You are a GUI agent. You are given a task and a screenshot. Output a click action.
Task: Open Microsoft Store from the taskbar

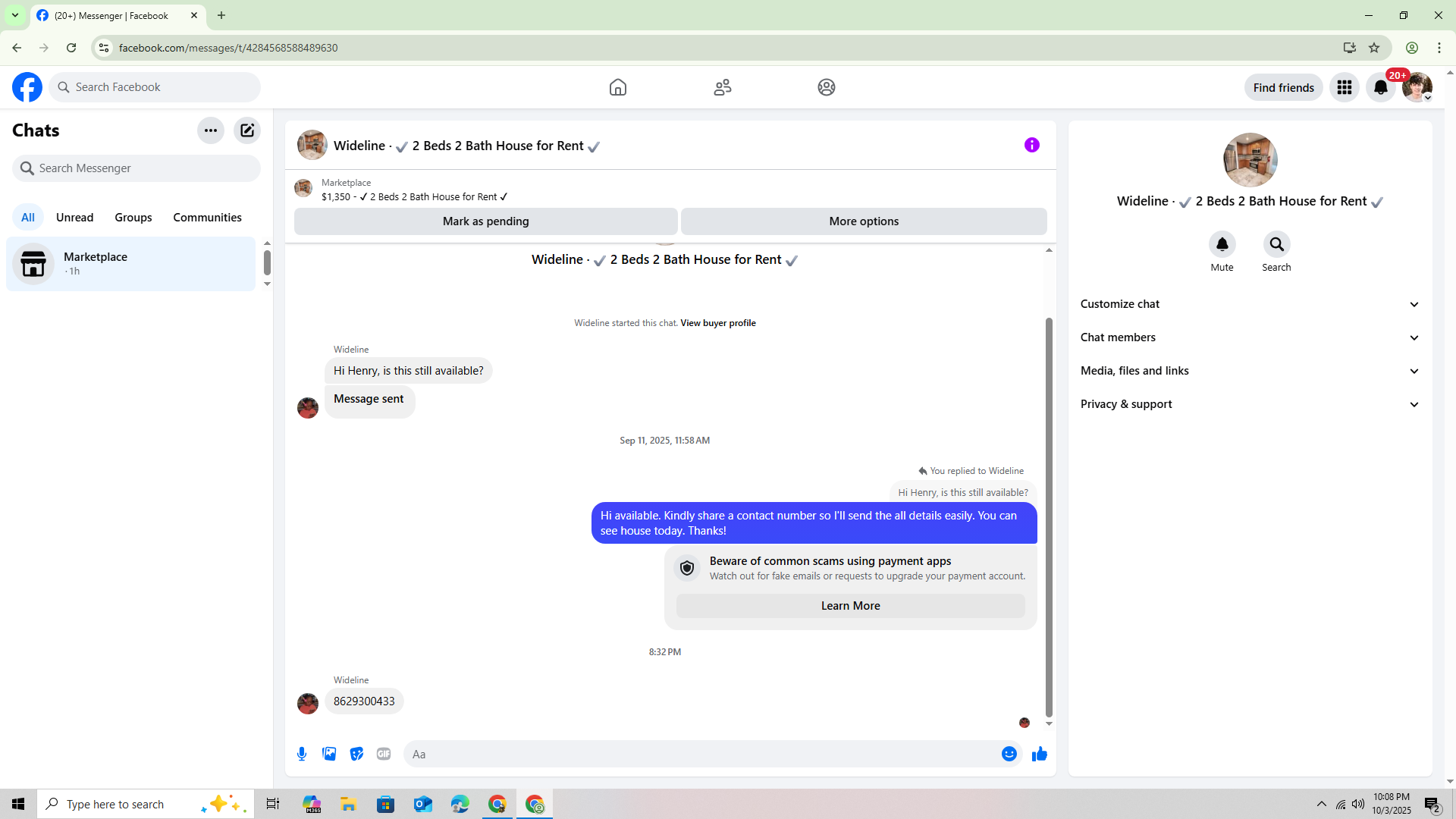tap(386, 804)
